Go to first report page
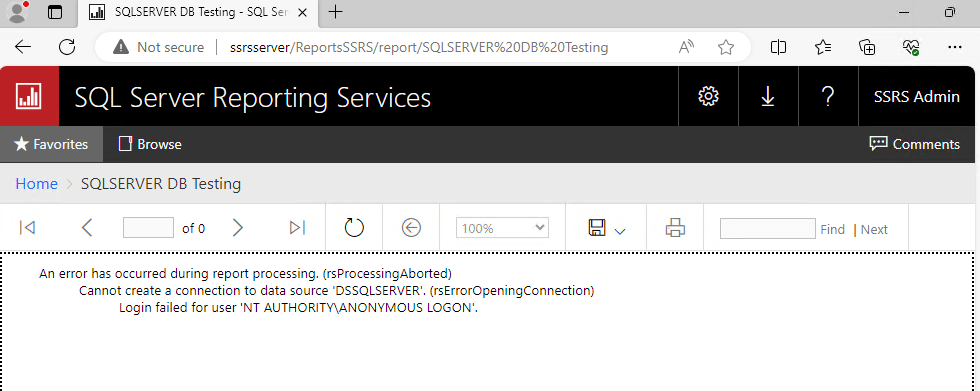The image size is (980, 391). click(27, 228)
